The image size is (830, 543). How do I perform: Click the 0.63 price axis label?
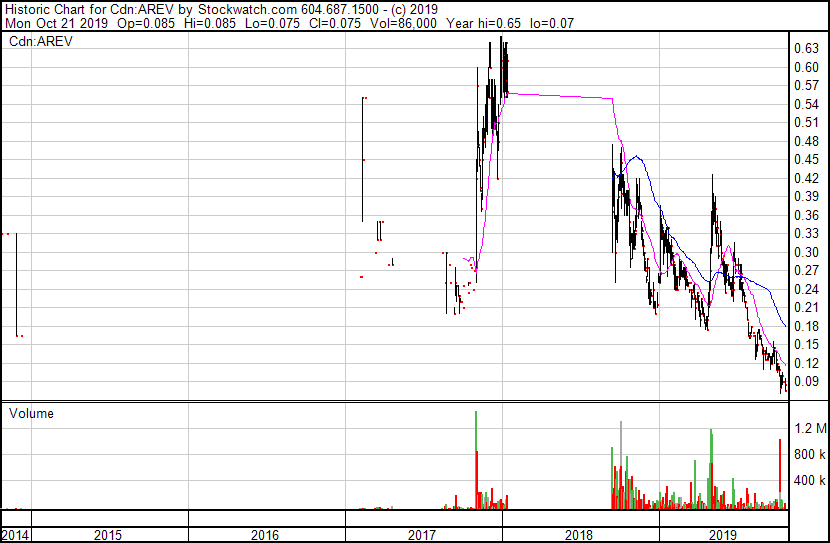pos(807,49)
